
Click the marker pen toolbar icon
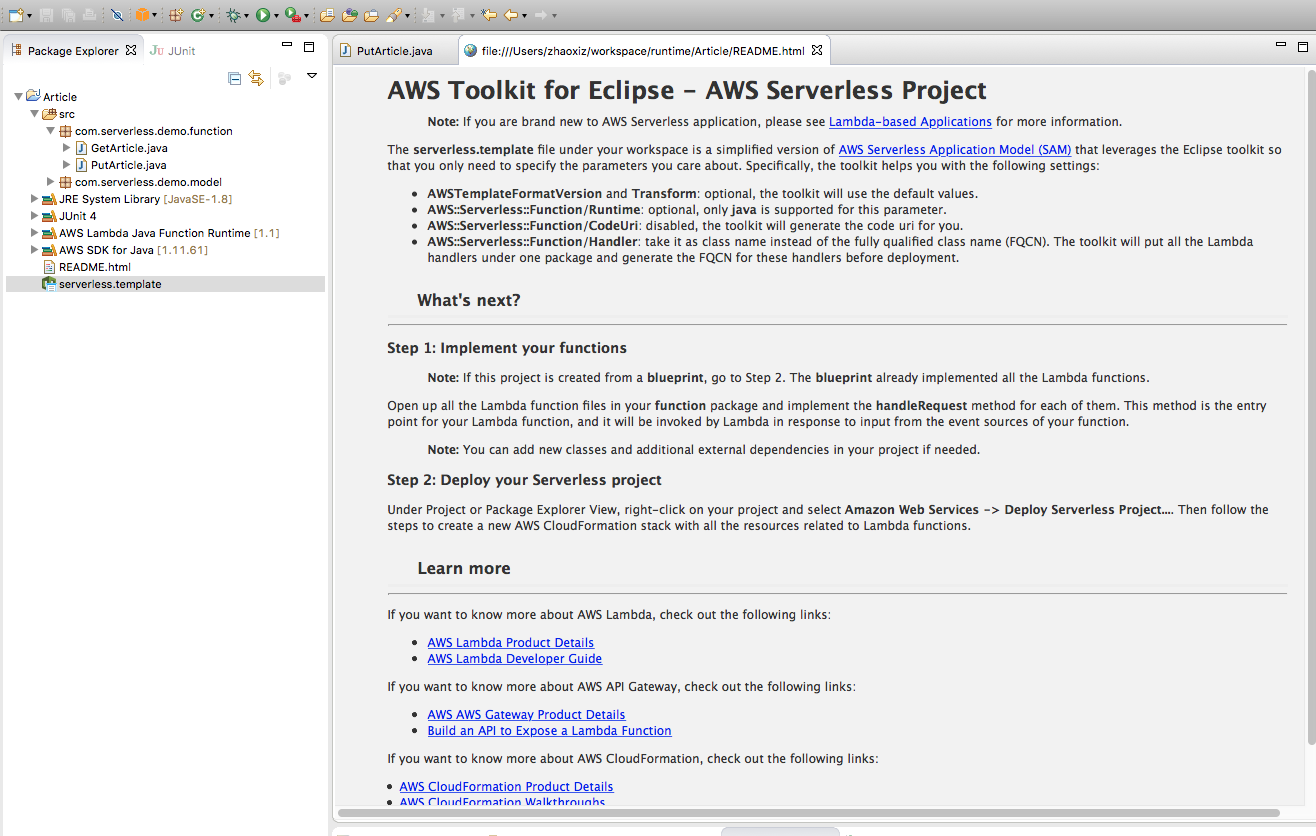coord(393,15)
